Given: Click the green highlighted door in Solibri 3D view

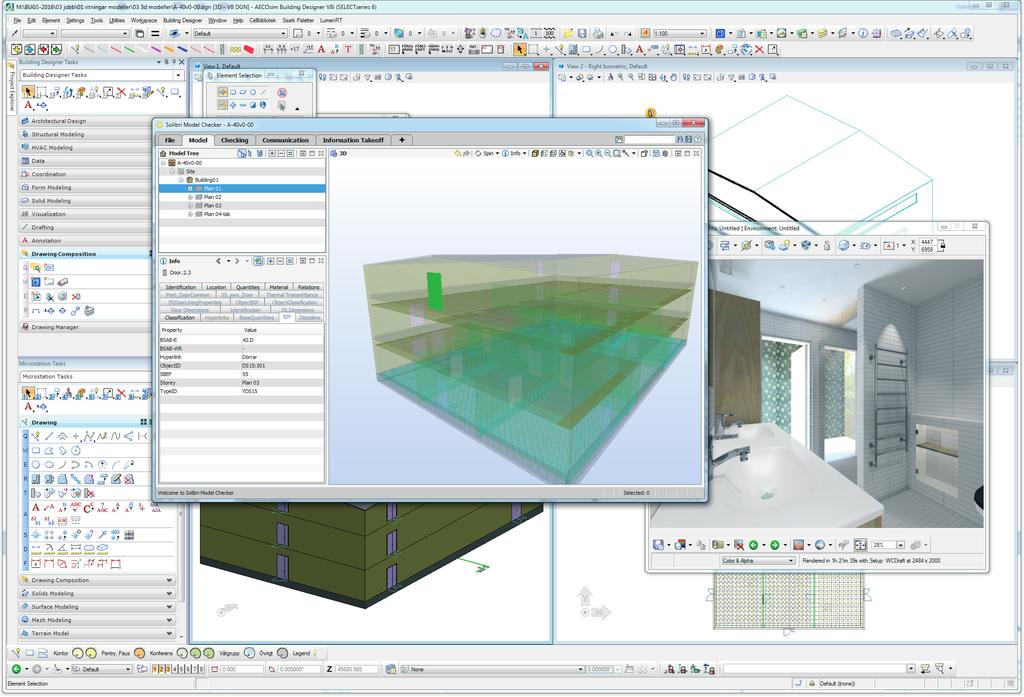Looking at the screenshot, I should coord(434,290).
